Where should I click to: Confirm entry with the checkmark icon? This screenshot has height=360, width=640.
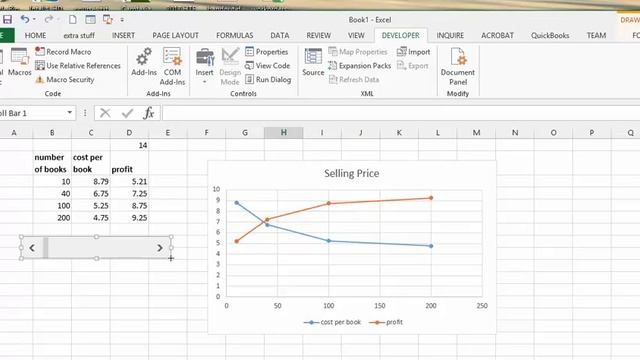(x=127, y=113)
